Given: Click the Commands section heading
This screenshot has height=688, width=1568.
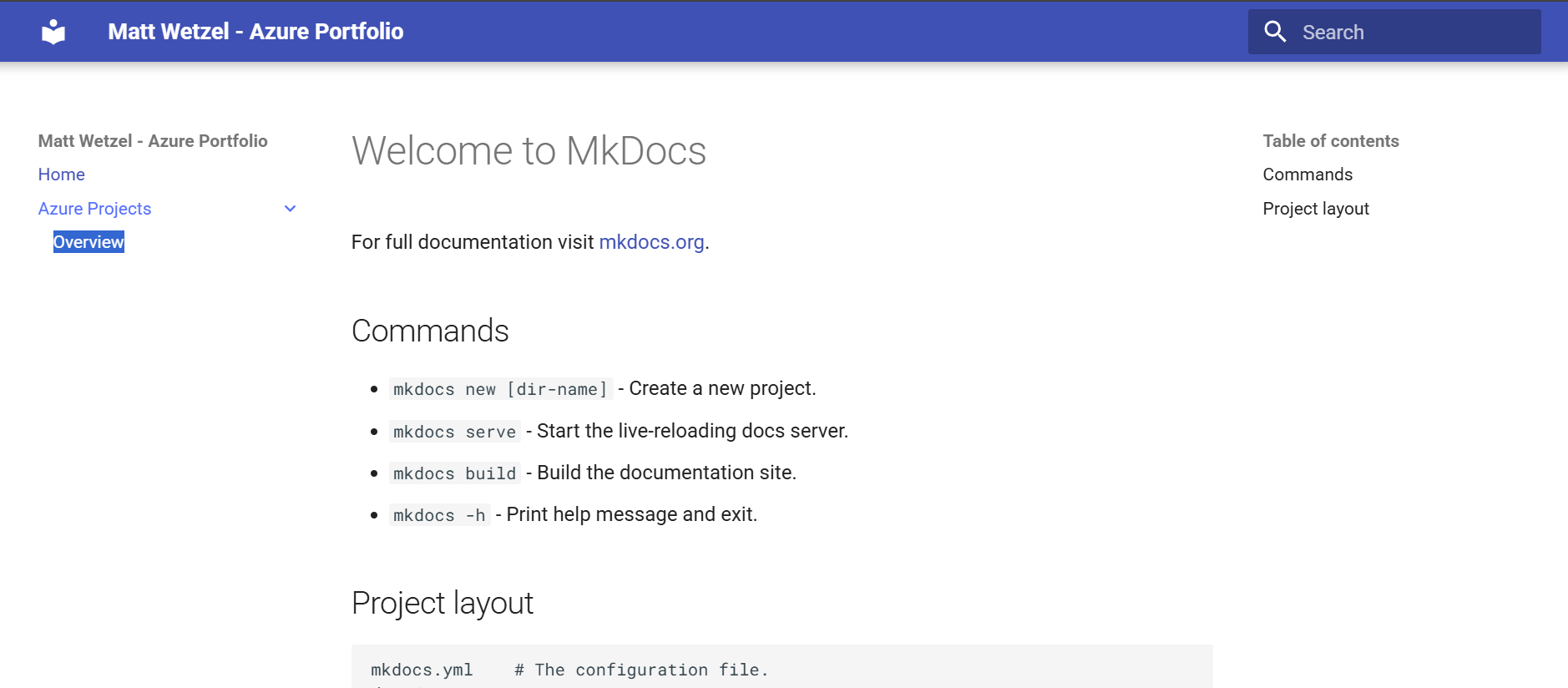Looking at the screenshot, I should click(x=430, y=331).
